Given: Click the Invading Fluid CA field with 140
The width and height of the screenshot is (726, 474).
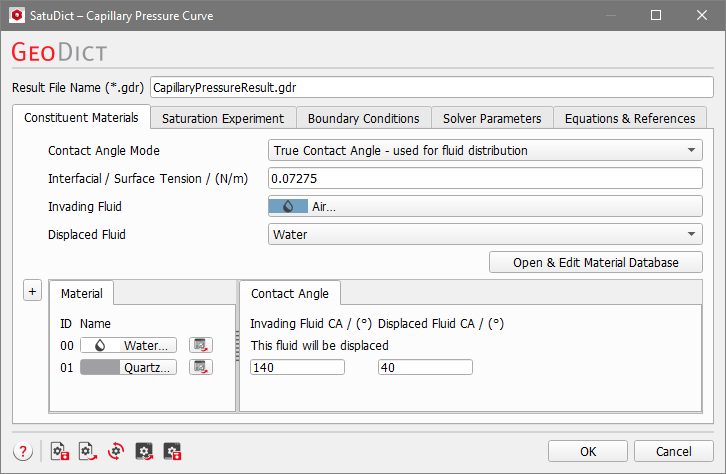Looking at the screenshot, I should [x=297, y=368].
